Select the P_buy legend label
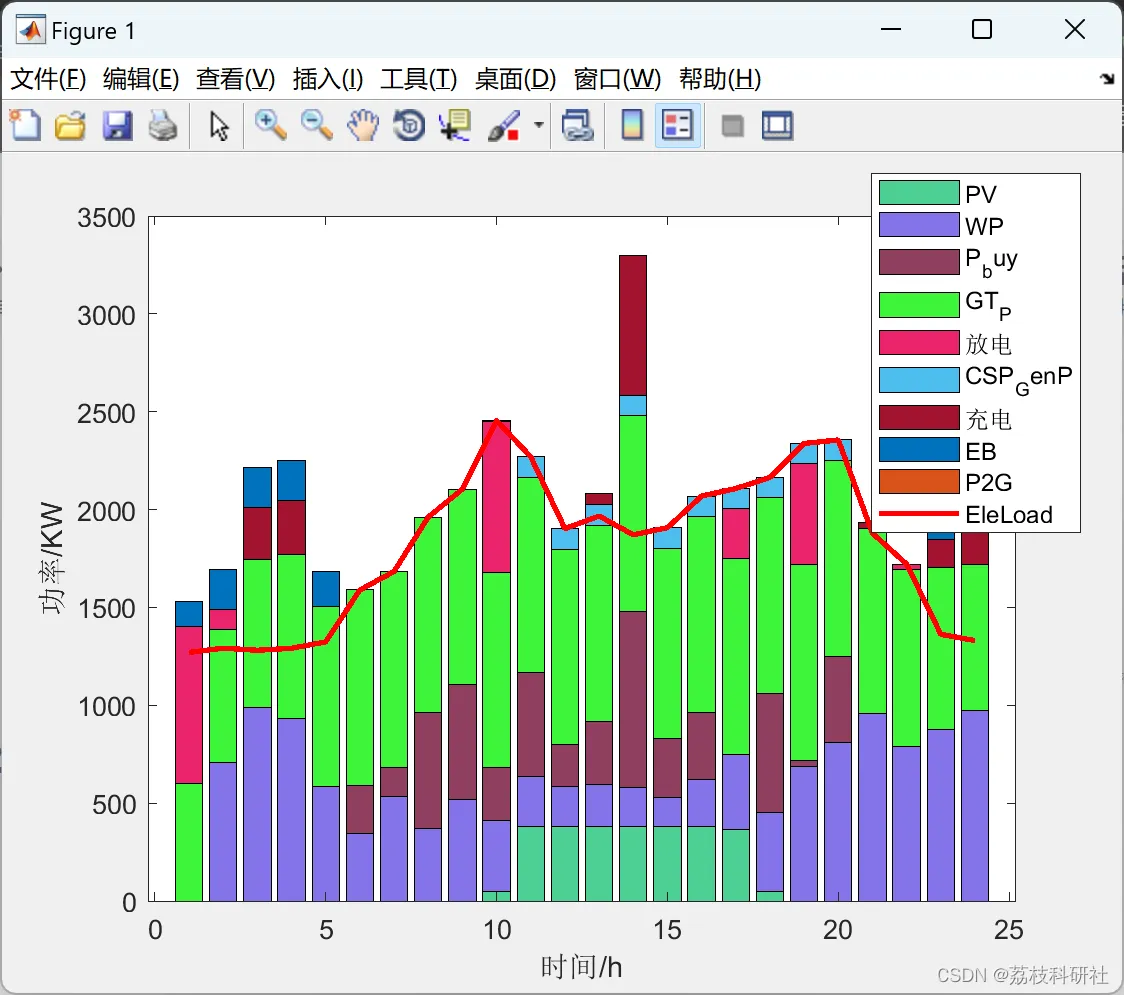 point(991,262)
